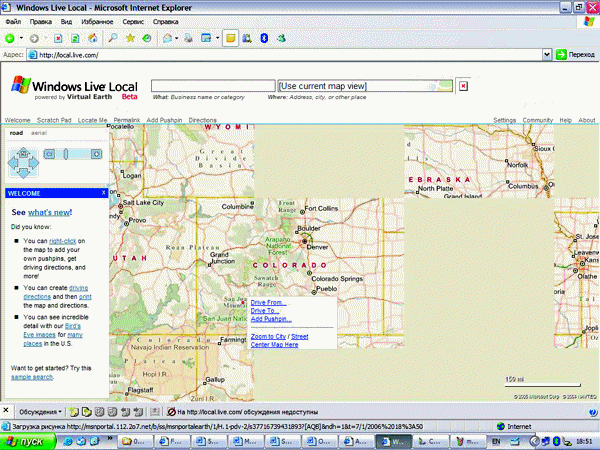Zoom out with the minus map button
Image resolution: width=600 pixels, height=450 pixels.
point(49,154)
